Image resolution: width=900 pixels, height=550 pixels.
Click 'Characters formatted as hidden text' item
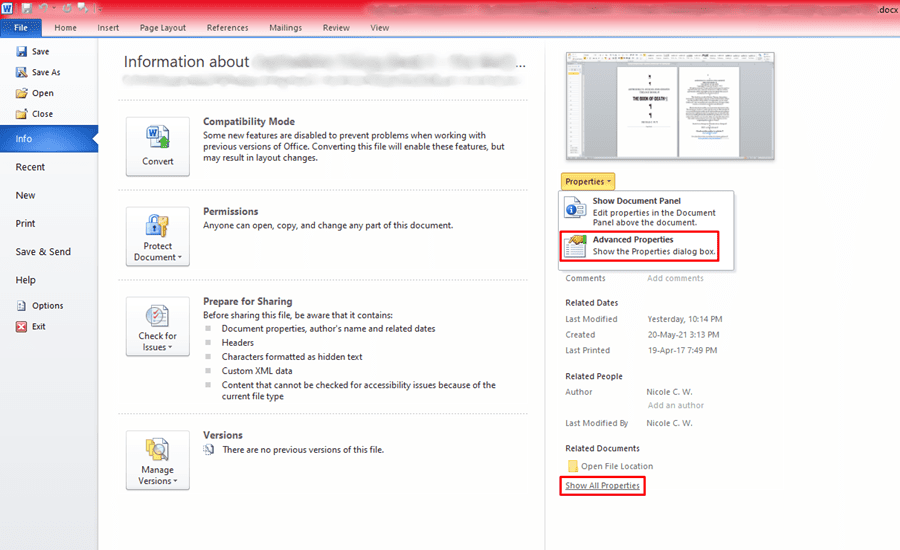pyautogui.click(x=292, y=357)
